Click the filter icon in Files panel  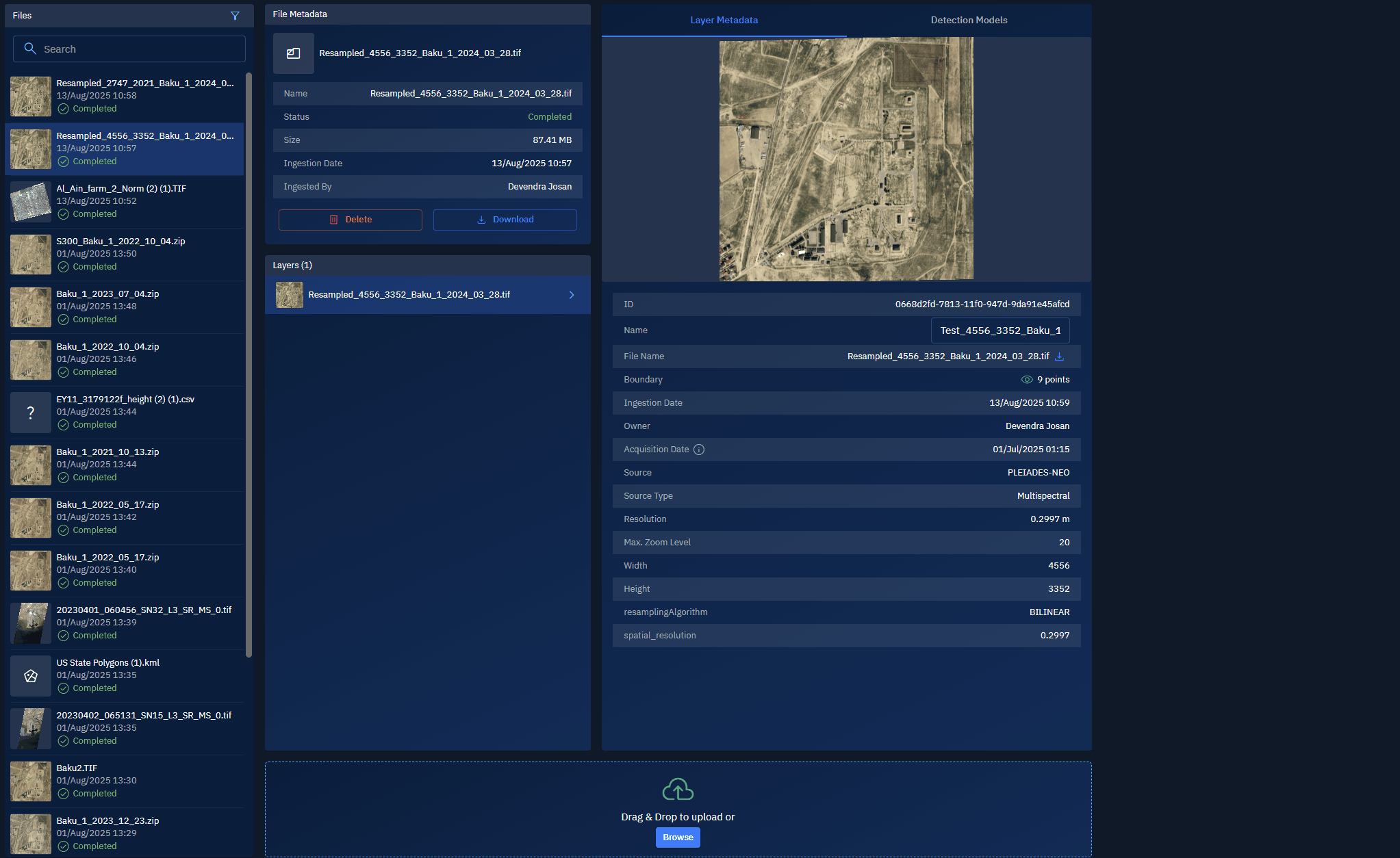[x=235, y=16]
